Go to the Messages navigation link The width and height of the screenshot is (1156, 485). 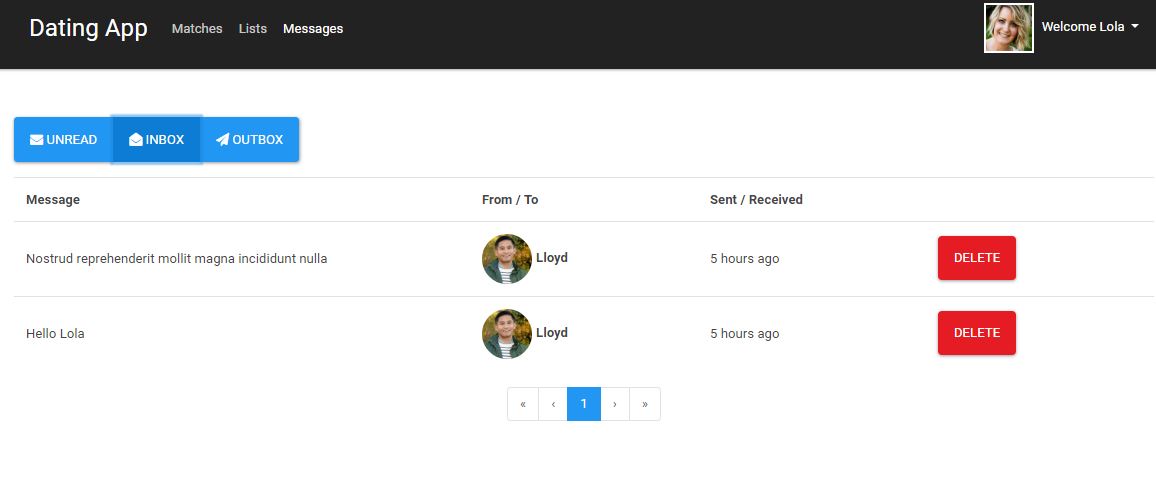313,29
